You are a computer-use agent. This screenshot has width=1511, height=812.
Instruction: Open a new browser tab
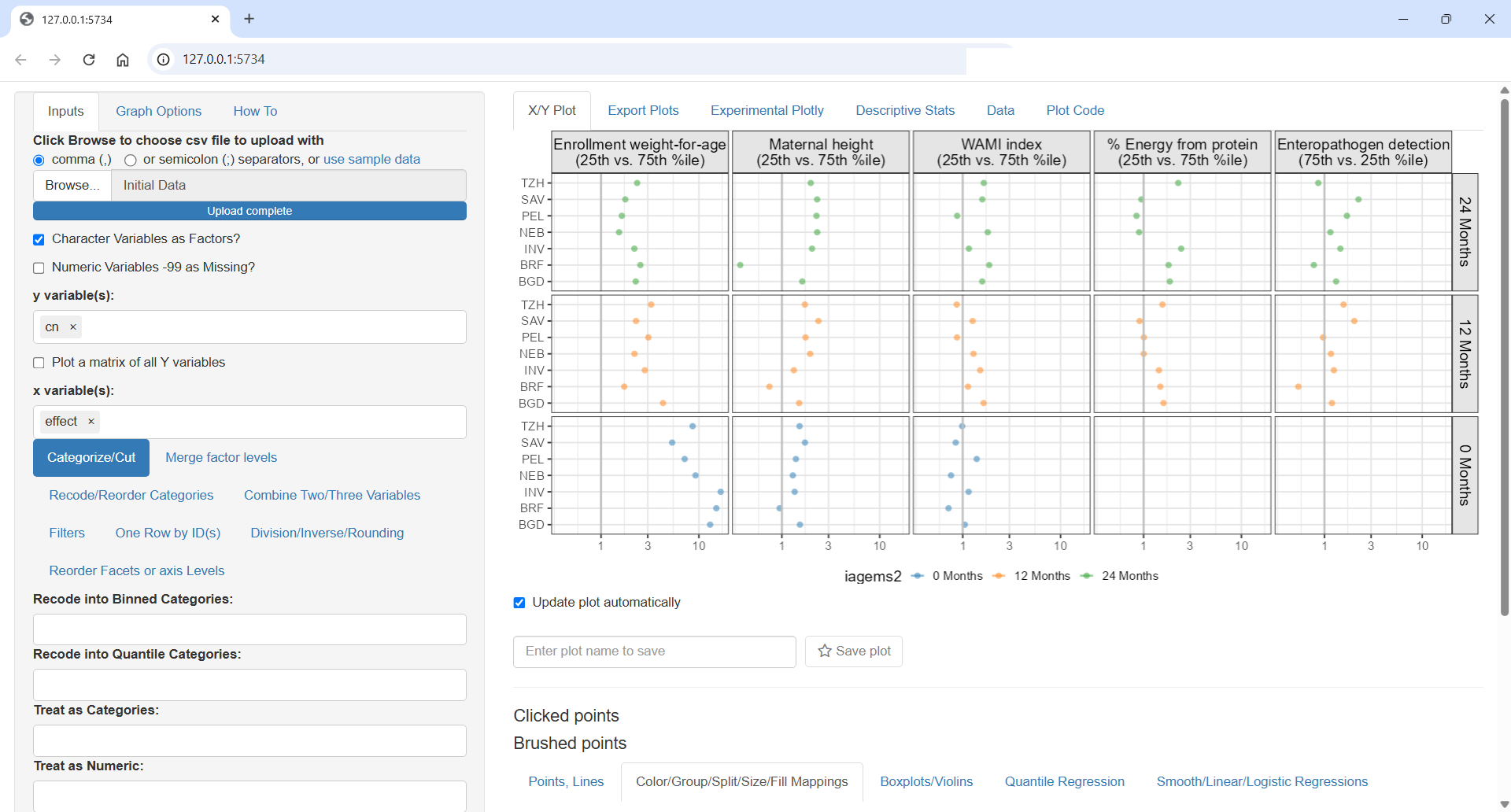tap(249, 19)
